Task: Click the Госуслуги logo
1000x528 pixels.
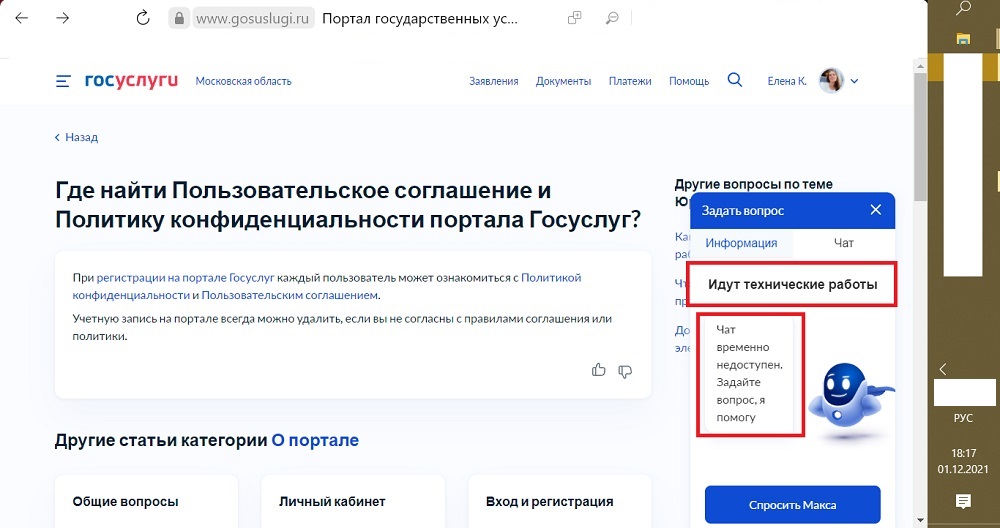Action: (x=131, y=81)
